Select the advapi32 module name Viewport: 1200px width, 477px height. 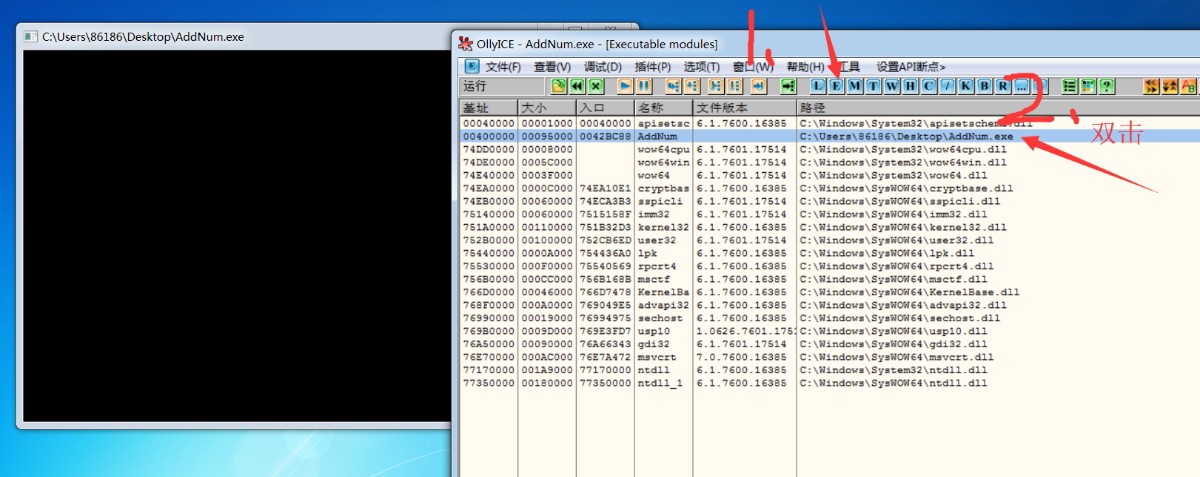664,305
